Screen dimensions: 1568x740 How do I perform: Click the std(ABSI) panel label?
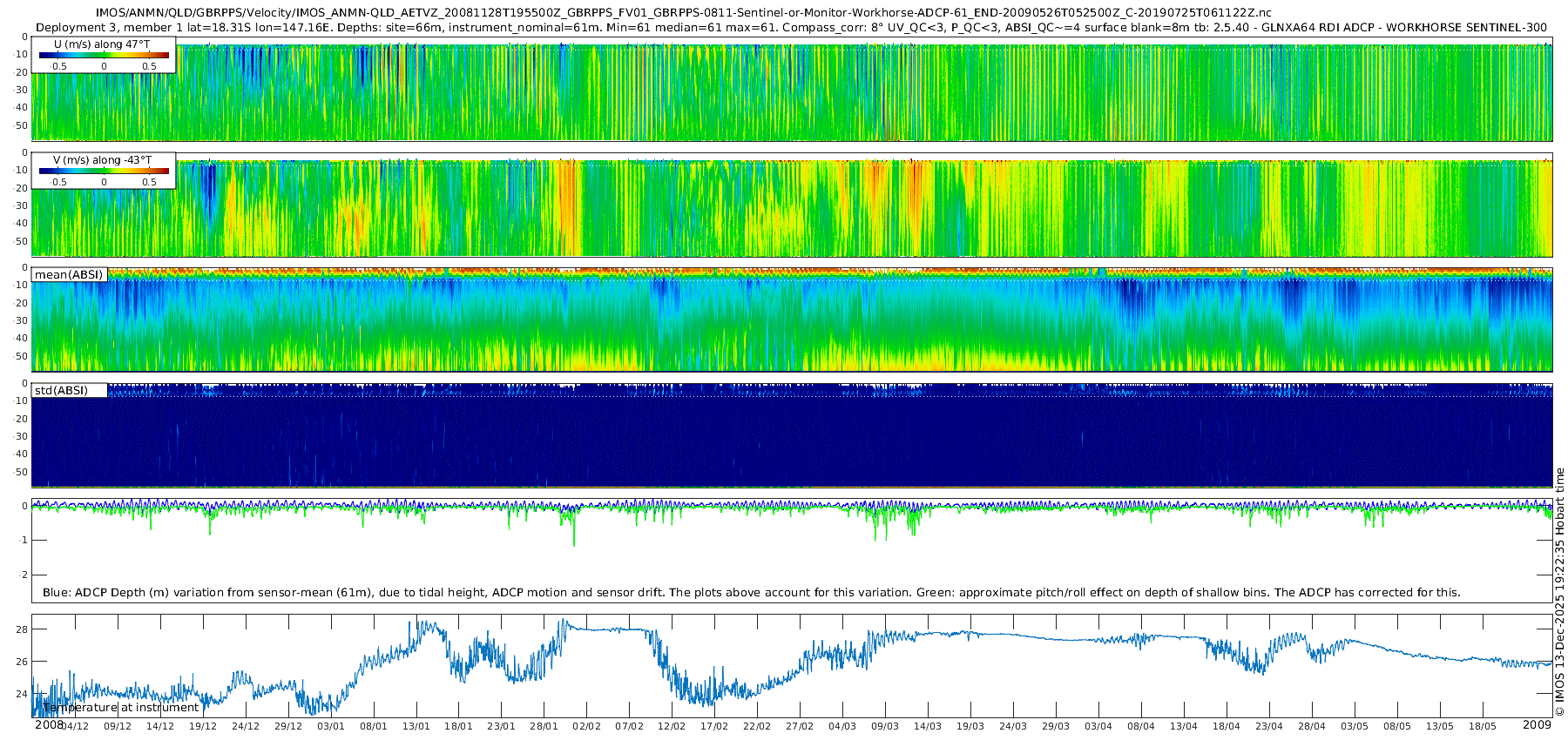(x=61, y=390)
